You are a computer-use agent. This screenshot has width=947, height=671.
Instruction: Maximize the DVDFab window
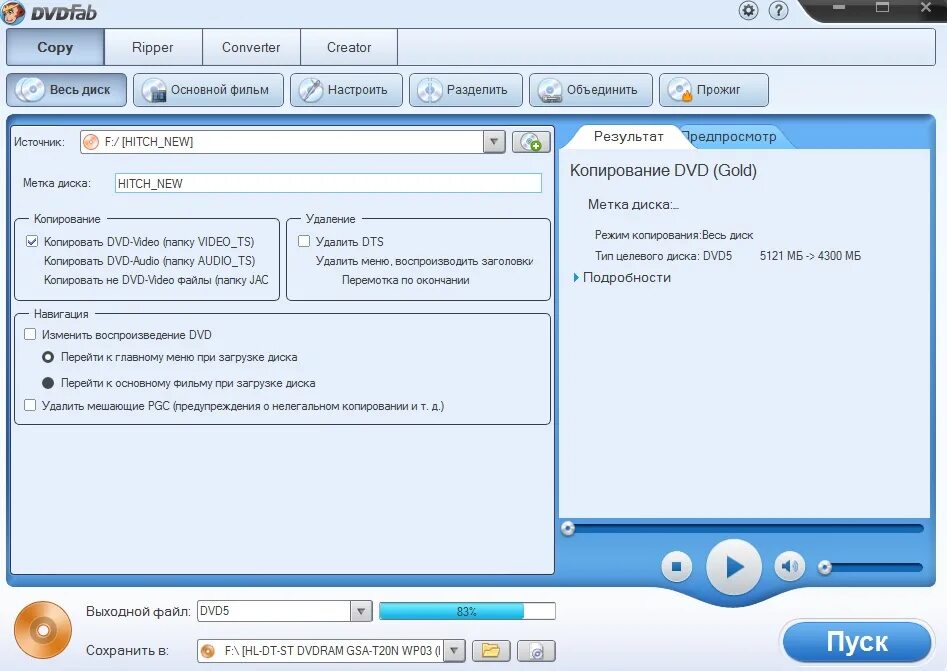point(882,8)
